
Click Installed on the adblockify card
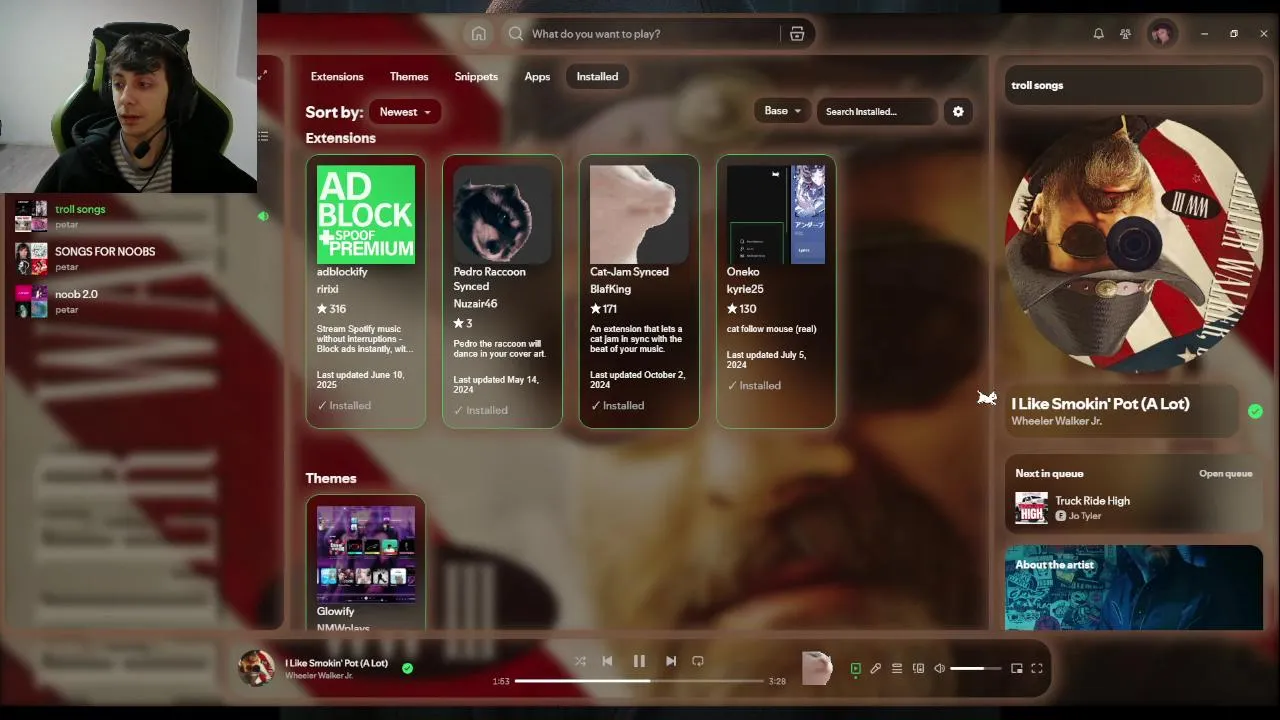344,406
